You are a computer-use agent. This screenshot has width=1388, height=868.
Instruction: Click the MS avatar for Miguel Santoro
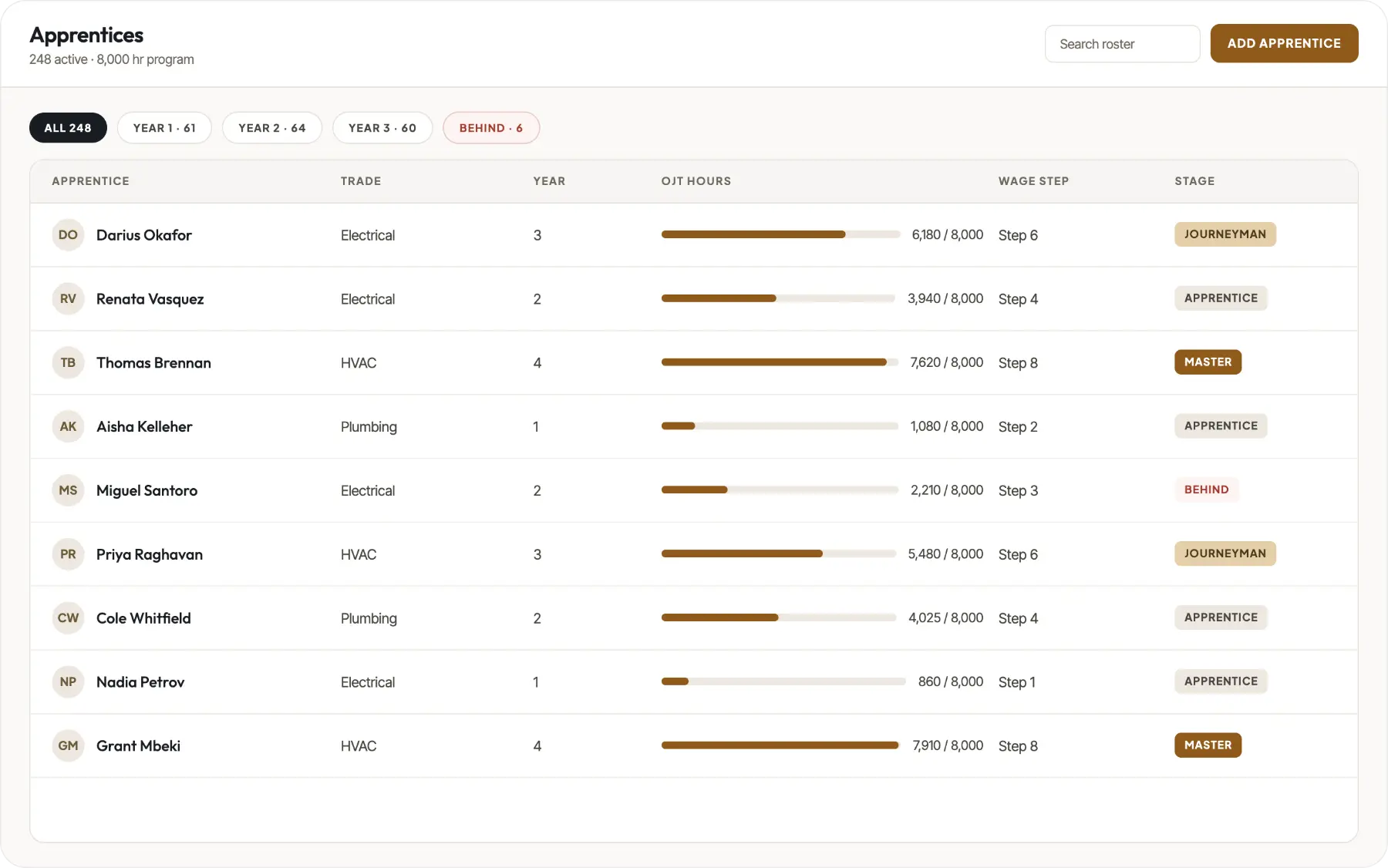pos(68,490)
